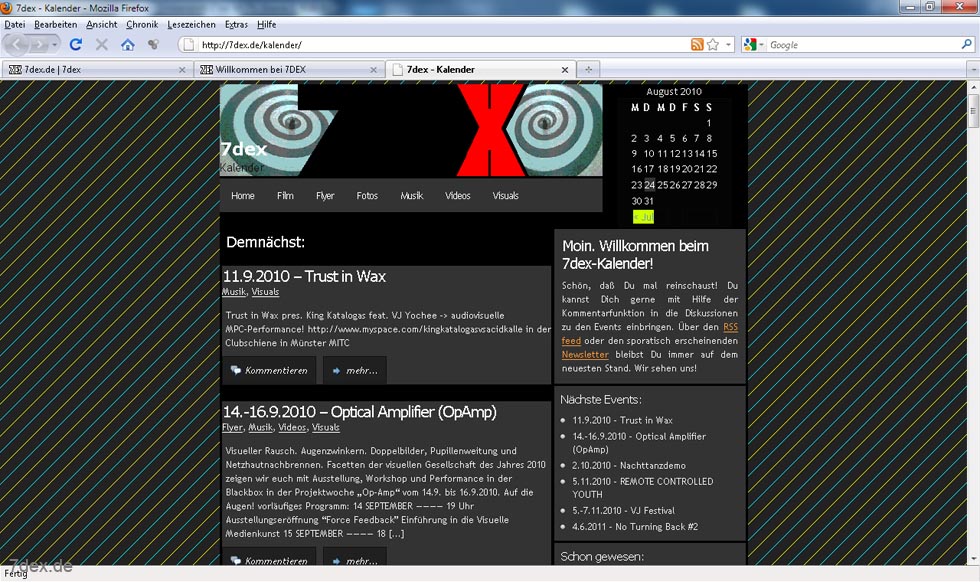Open the Bearbeiten menu
The height and width of the screenshot is (582, 980).
click(56, 24)
